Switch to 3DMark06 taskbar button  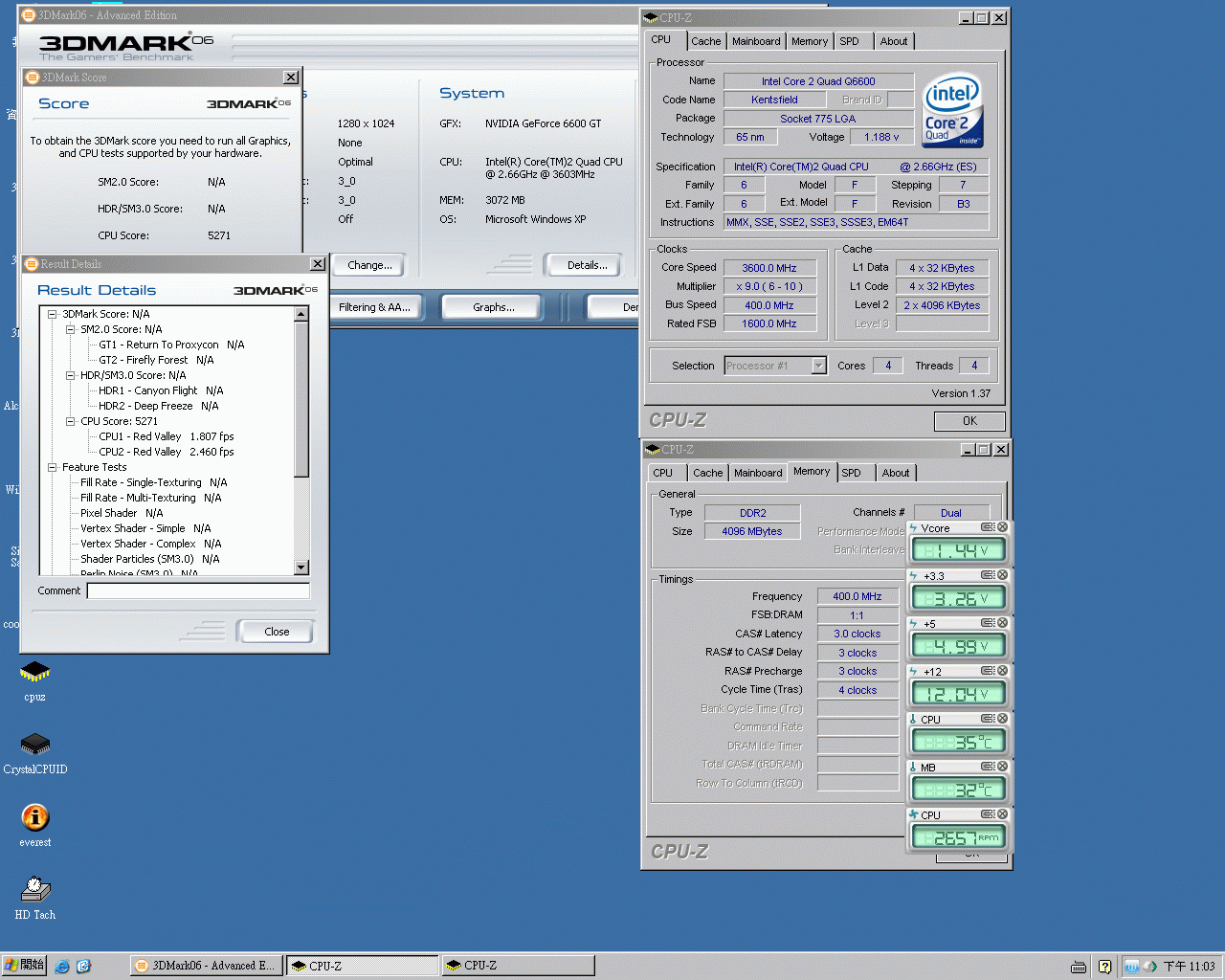coord(205,966)
